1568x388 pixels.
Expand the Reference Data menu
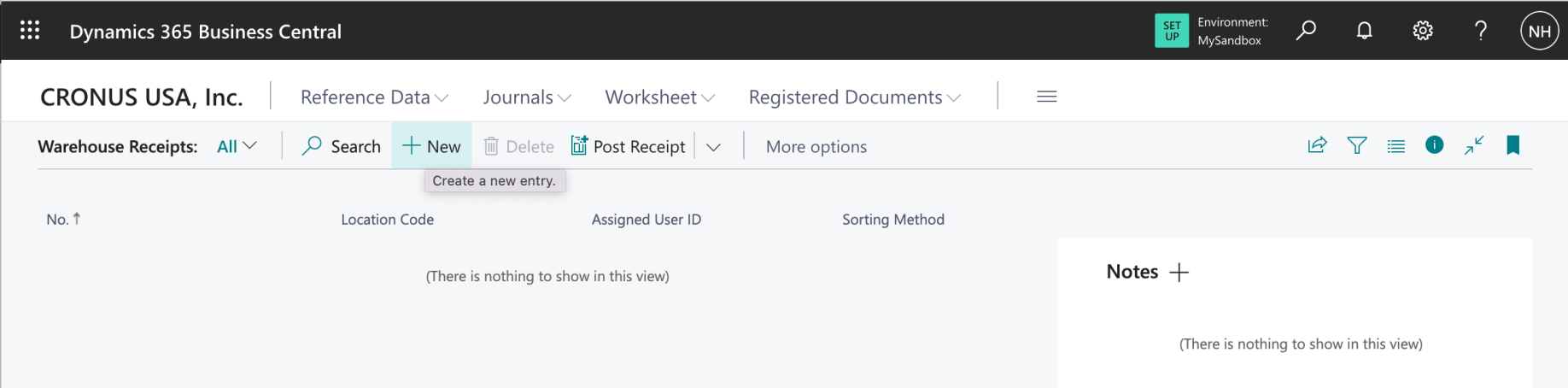374,97
